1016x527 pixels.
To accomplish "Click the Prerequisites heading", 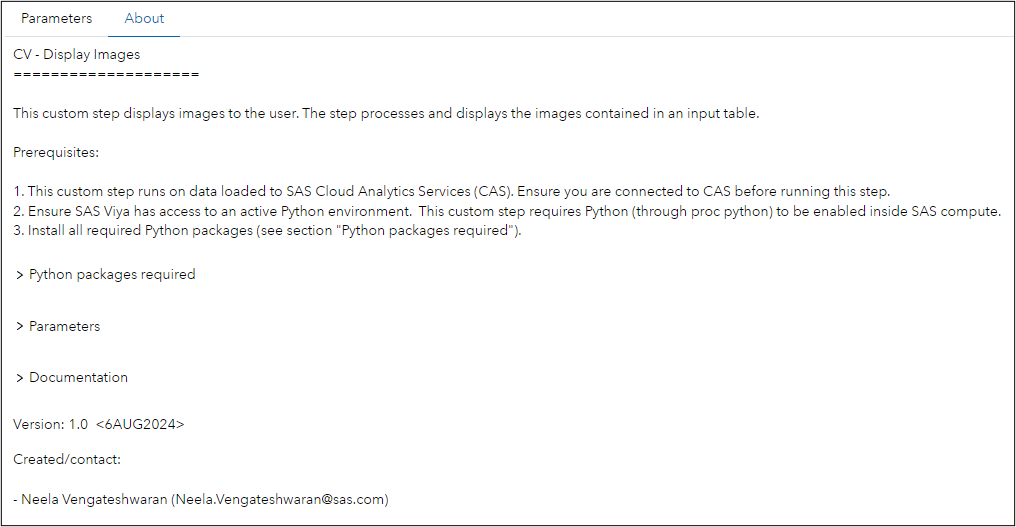I will point(56,152).
